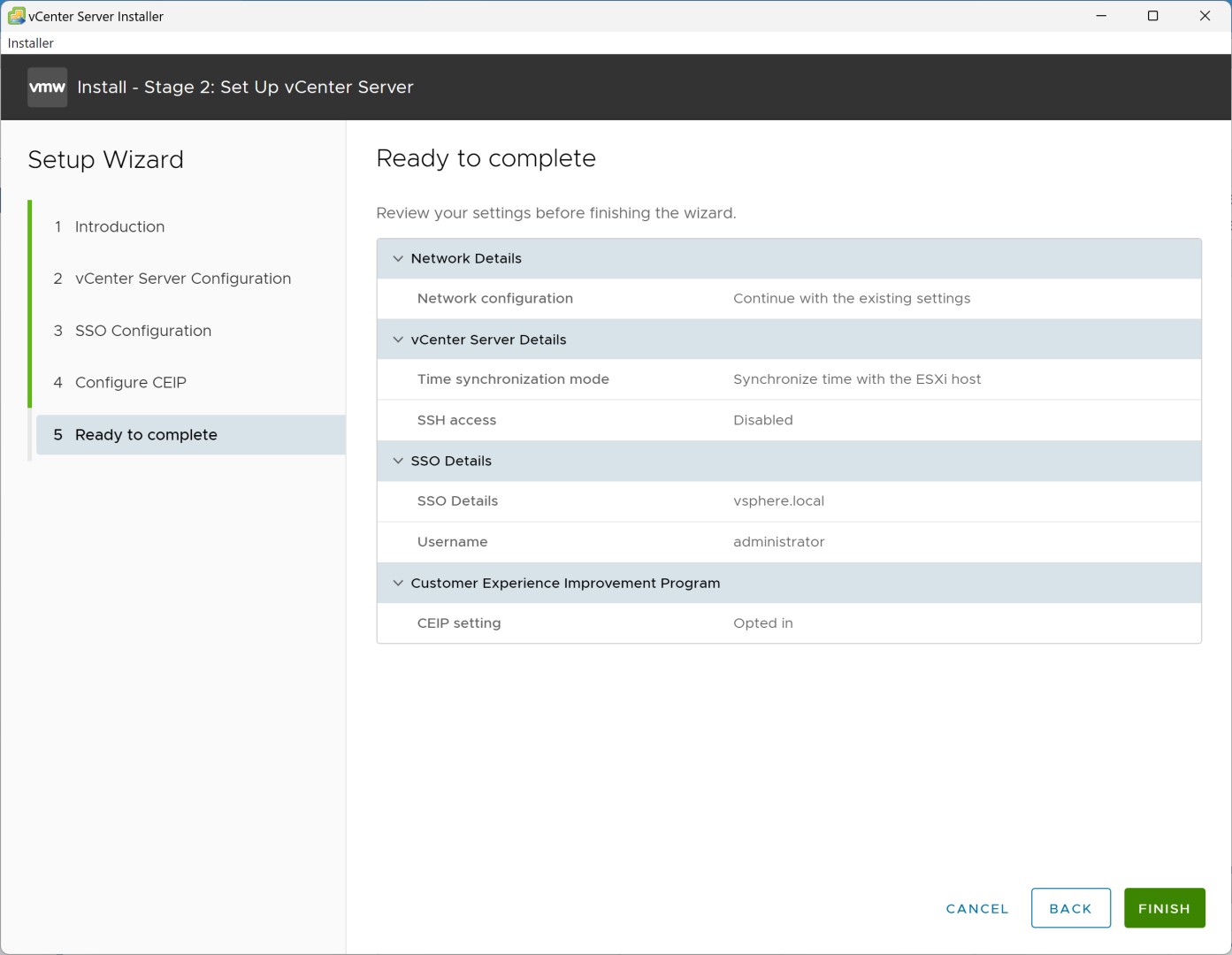Image resolution: width=1232 pixels, height=955 pixels.
Task: Select step 5 Ready to complete
Action: (x=190, y=434)
